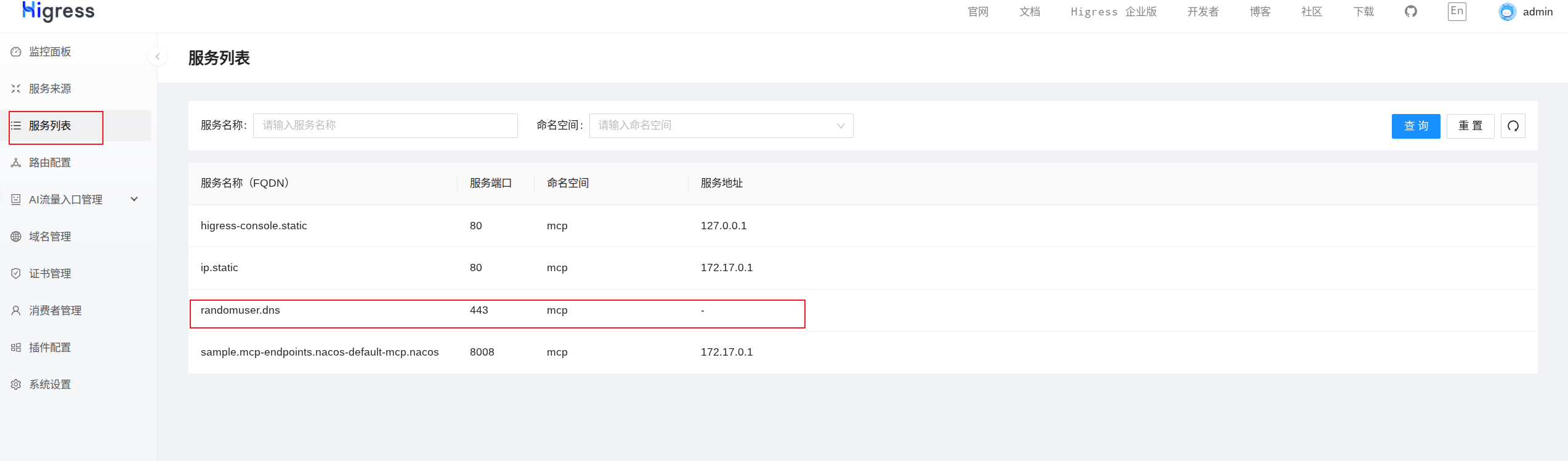
Task: Switch language with the En icon
Action: click(x=1457, y=11)
